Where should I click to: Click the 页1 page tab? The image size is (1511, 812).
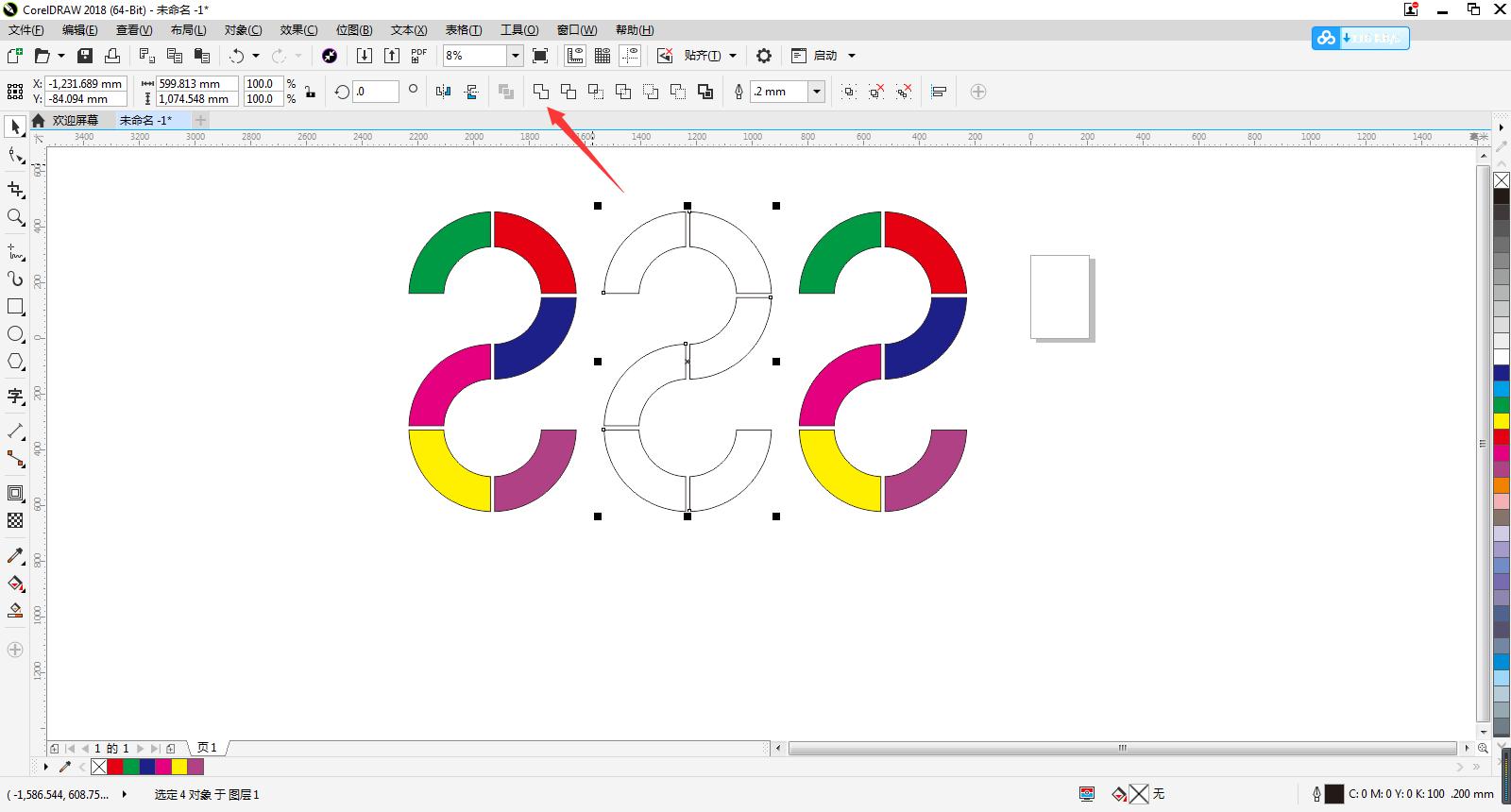coord(207,748)
